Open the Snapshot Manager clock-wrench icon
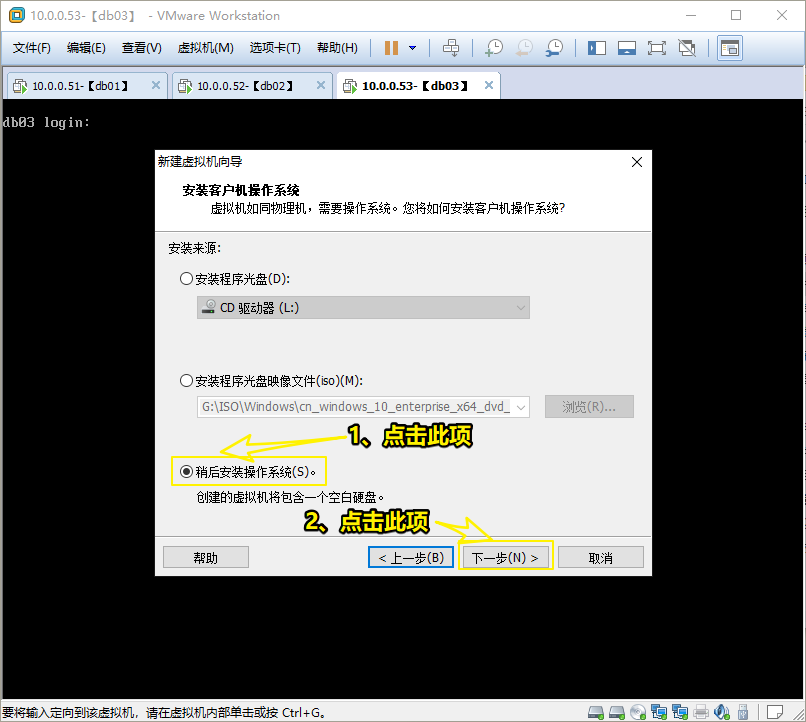Viewport: 806px width, 722px height. pyautogui.click(x=554, y=47)
